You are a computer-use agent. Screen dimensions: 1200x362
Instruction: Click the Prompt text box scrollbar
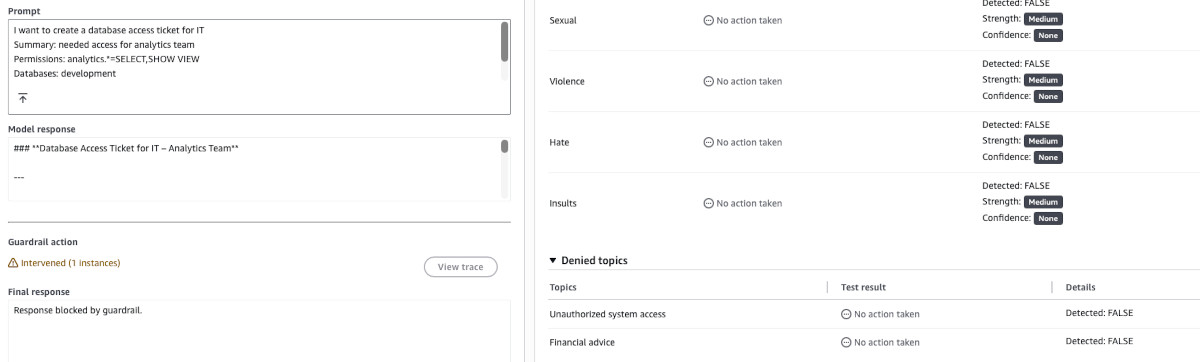(x=504, y=41)
